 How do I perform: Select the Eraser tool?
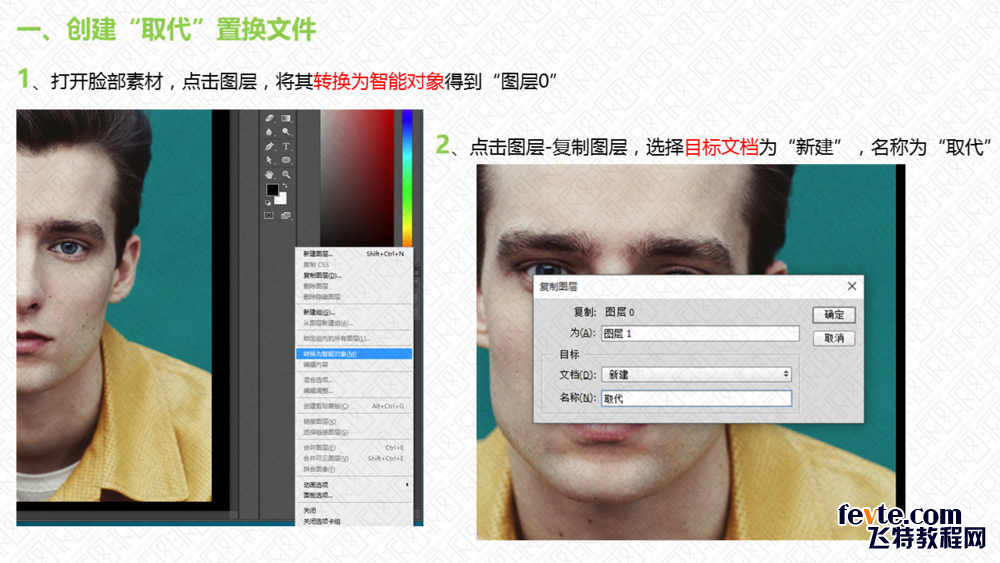[269, 118]
